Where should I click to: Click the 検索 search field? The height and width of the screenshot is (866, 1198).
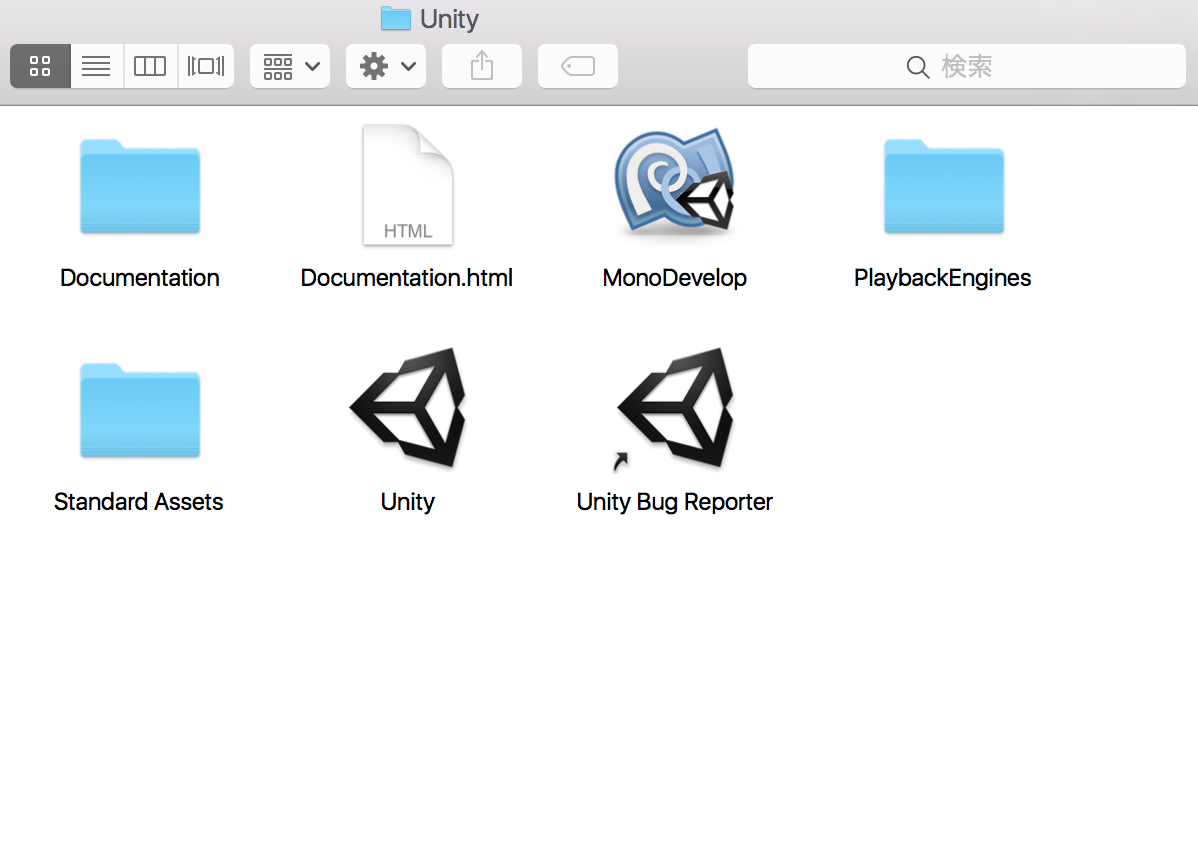(x=966, y=66)
